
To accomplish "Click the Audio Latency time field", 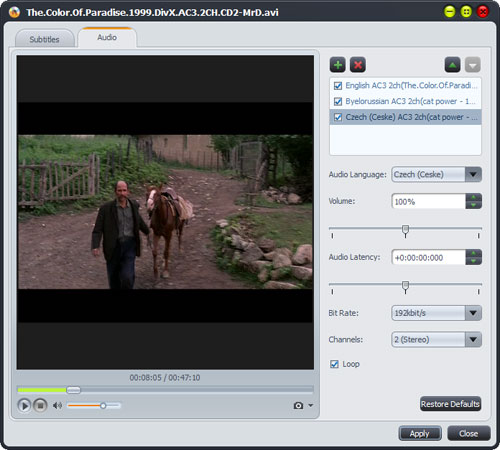I will point(428,257).
